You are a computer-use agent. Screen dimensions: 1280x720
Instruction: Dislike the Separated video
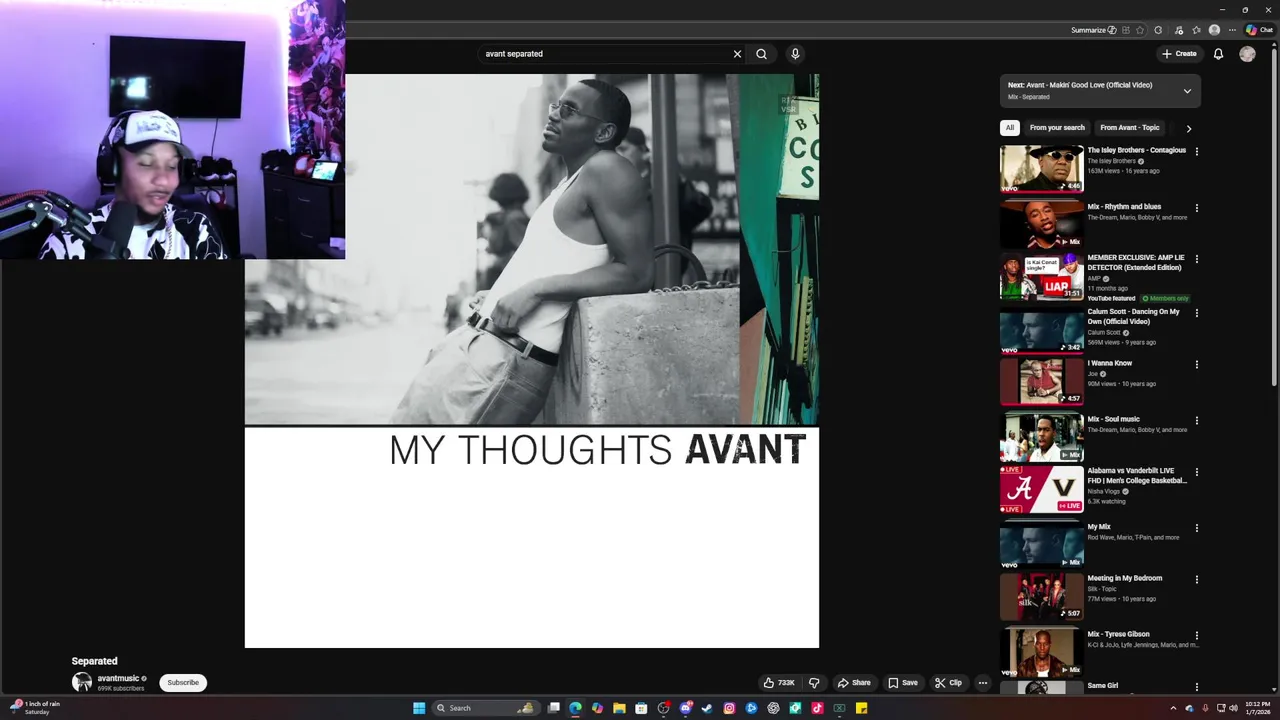[814, 683]
